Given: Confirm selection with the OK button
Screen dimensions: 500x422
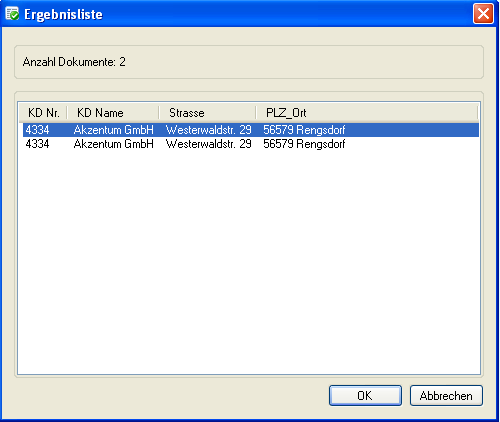Looking at the screenshot, I should click(365, 396).
